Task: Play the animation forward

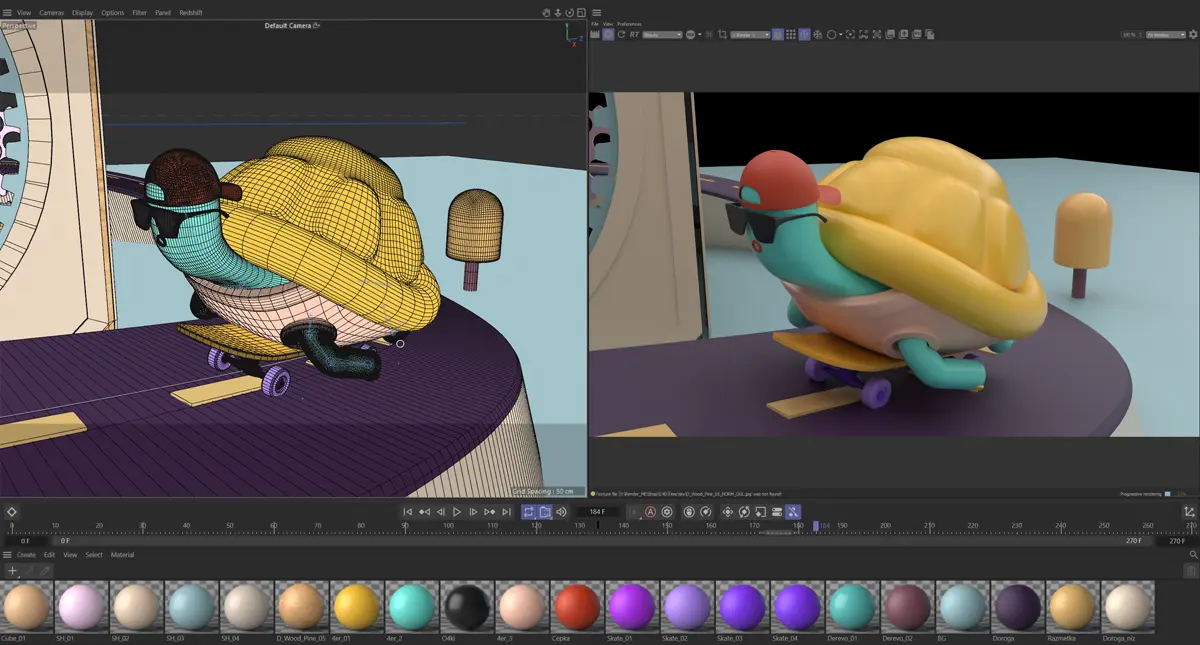Action: [x=457, y=512]
